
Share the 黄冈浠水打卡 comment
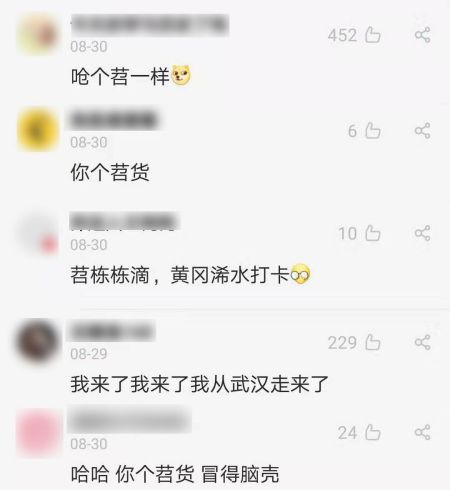423,233
